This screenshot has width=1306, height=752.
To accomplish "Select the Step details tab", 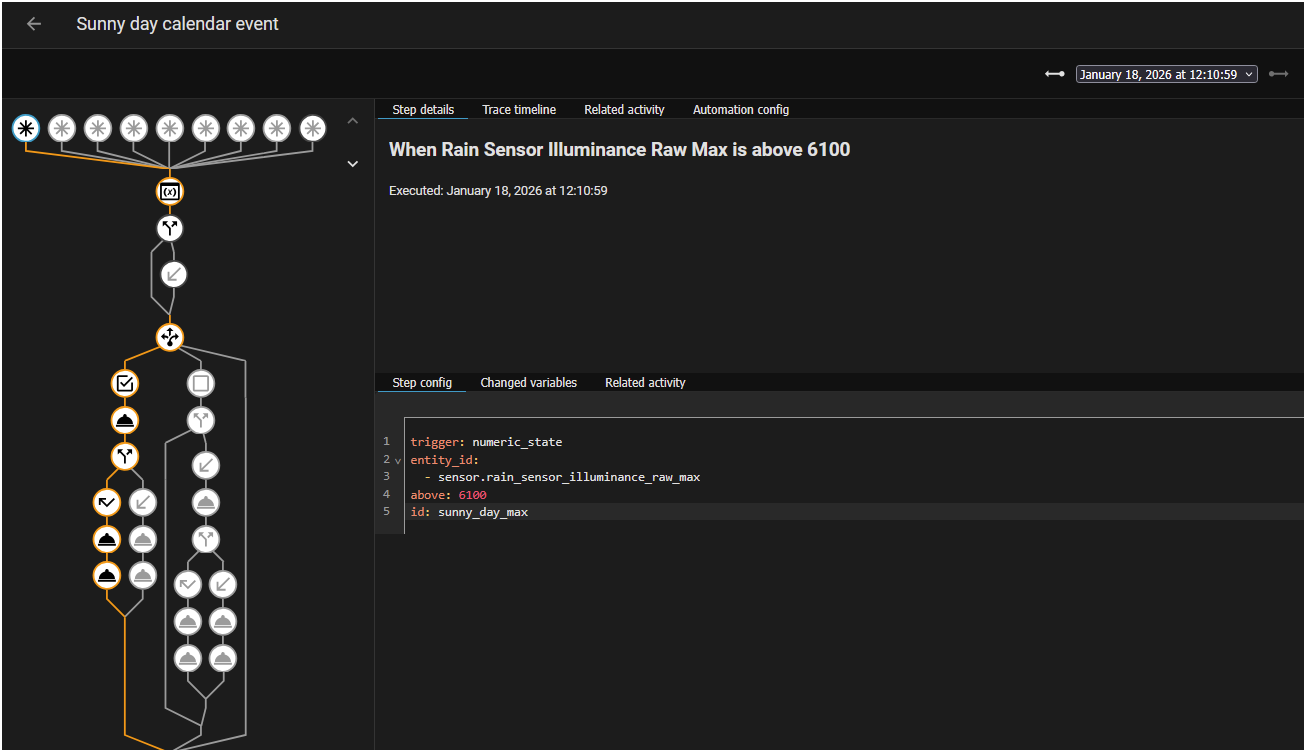I will [x=423, y=110].
